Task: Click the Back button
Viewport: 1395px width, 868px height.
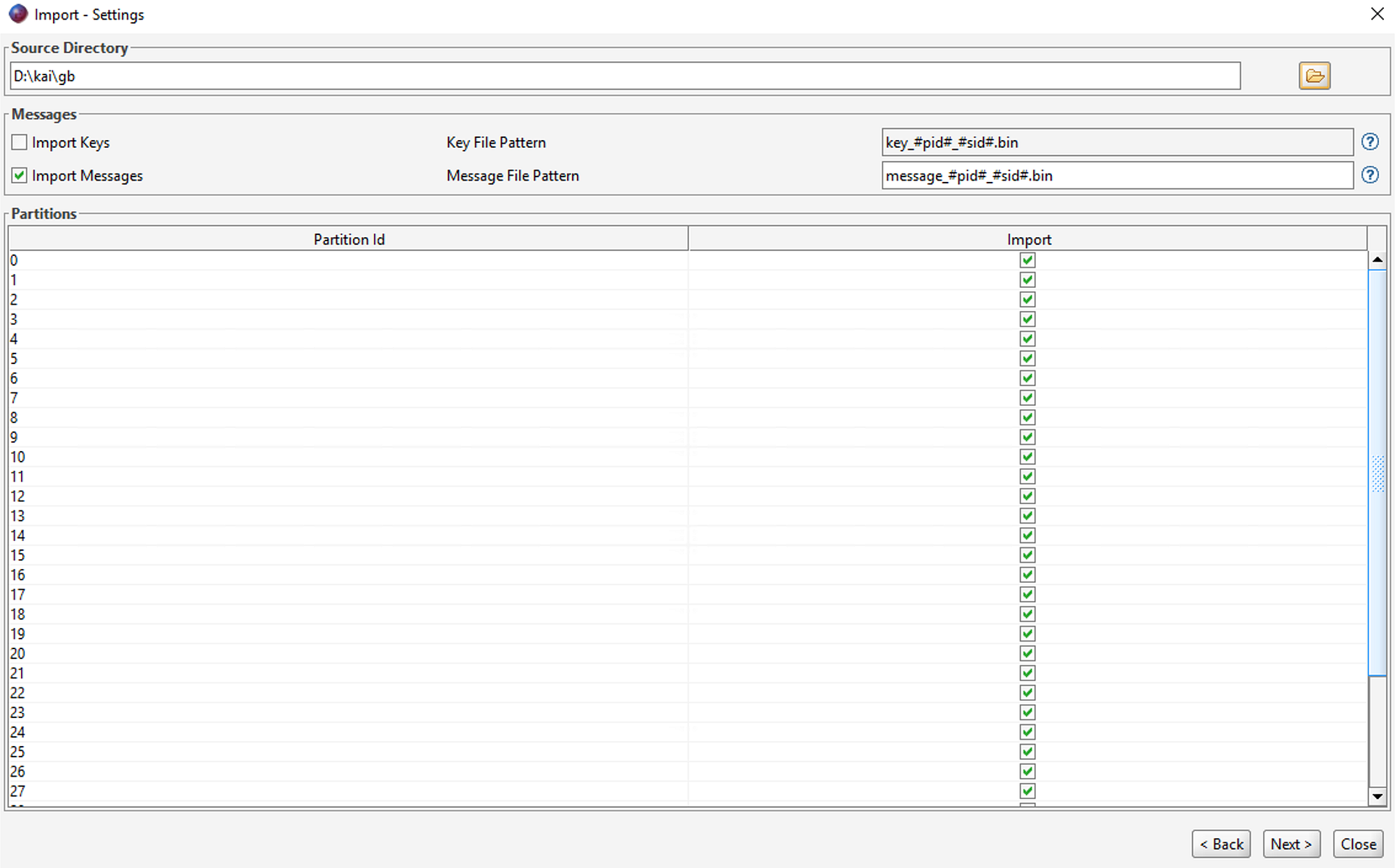Action: tap(1221, 844)
